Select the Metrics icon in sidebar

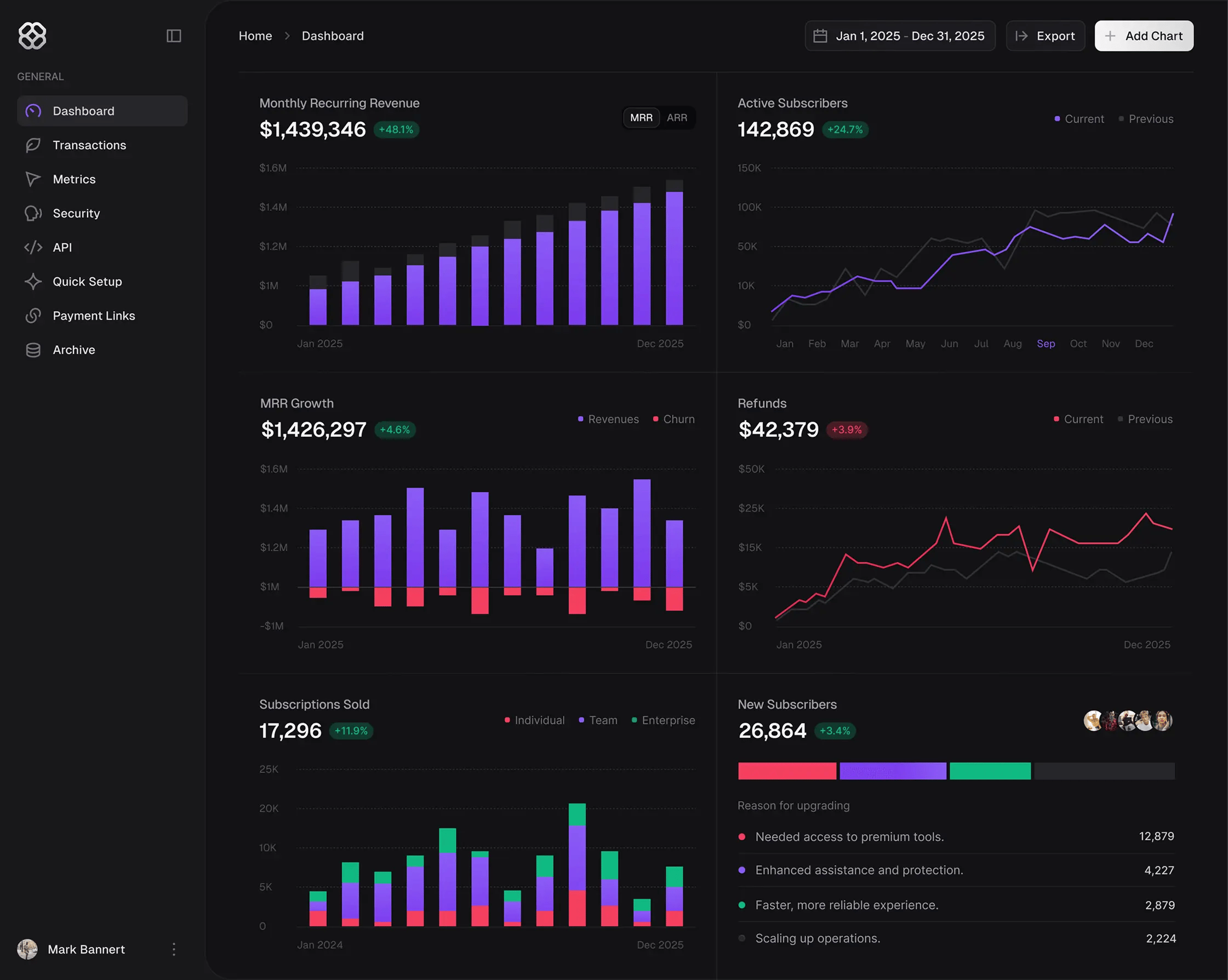point(33,179)
